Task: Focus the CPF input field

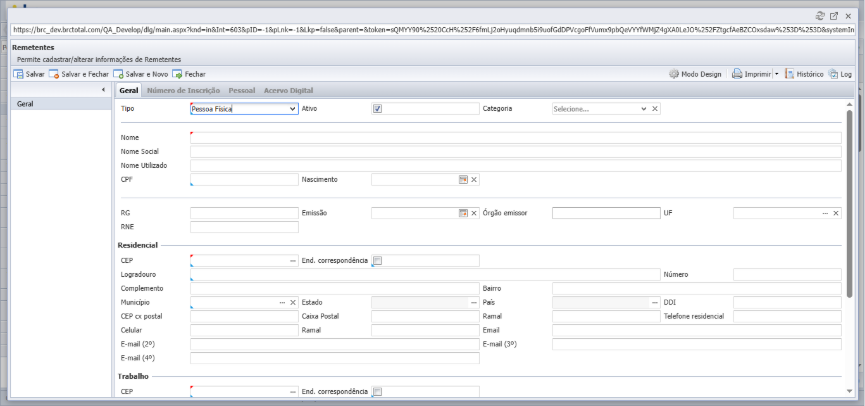Action: pyautogui.click(x=244, y=179)
